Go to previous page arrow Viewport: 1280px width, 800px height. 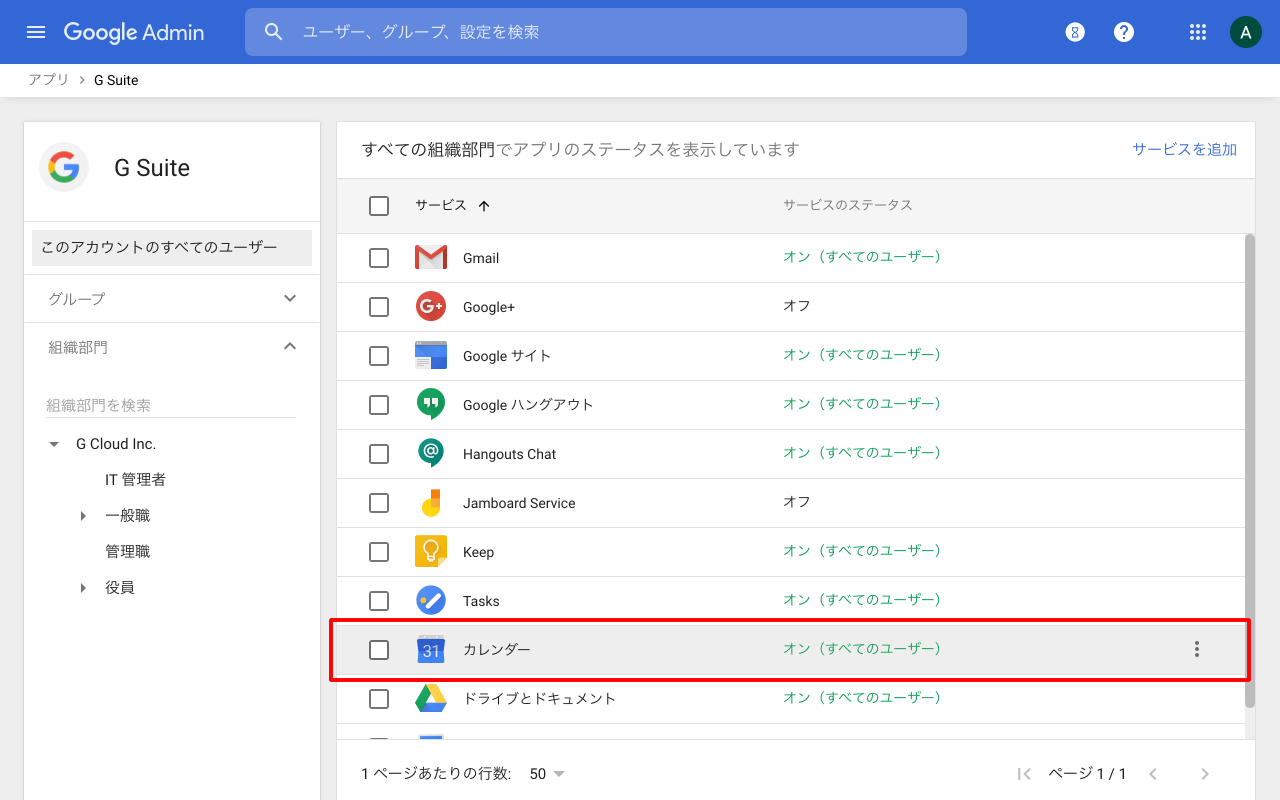[x=1153, y=774]
